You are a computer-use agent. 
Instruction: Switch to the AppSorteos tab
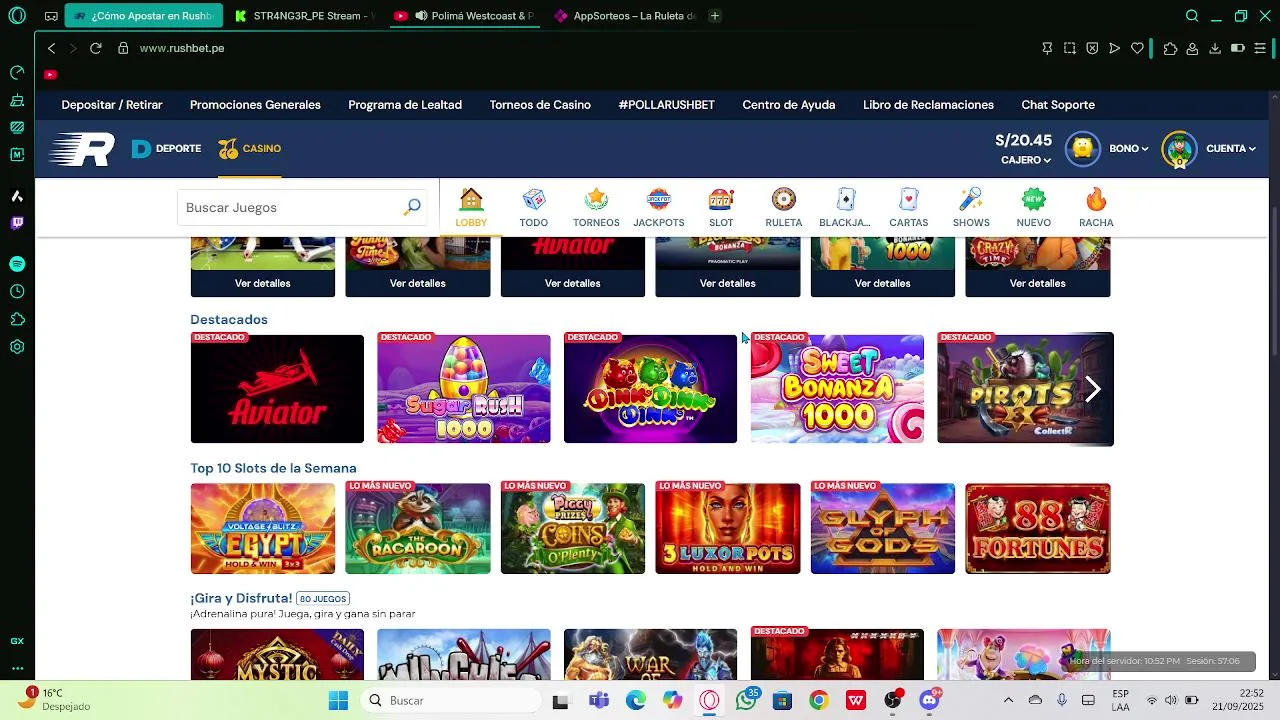coord(625,16)
